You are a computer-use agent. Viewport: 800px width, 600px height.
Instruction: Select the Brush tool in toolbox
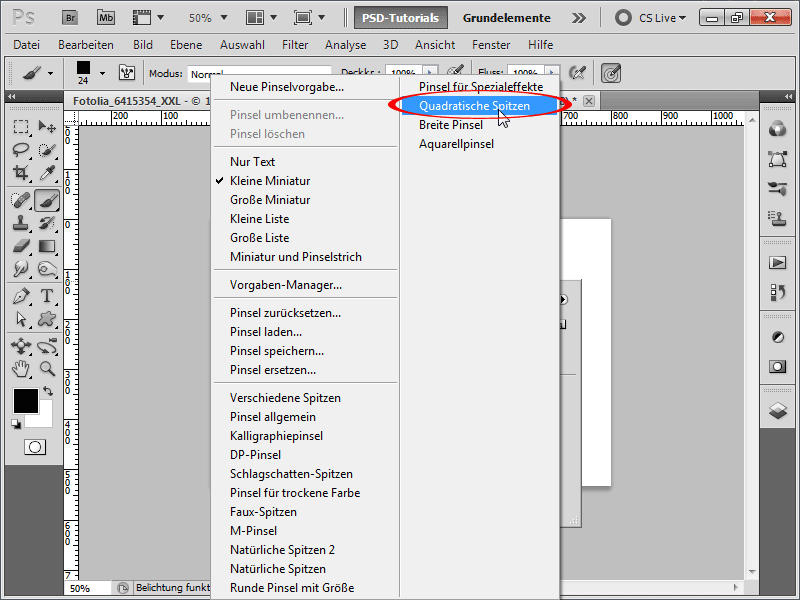coord(47,200)
